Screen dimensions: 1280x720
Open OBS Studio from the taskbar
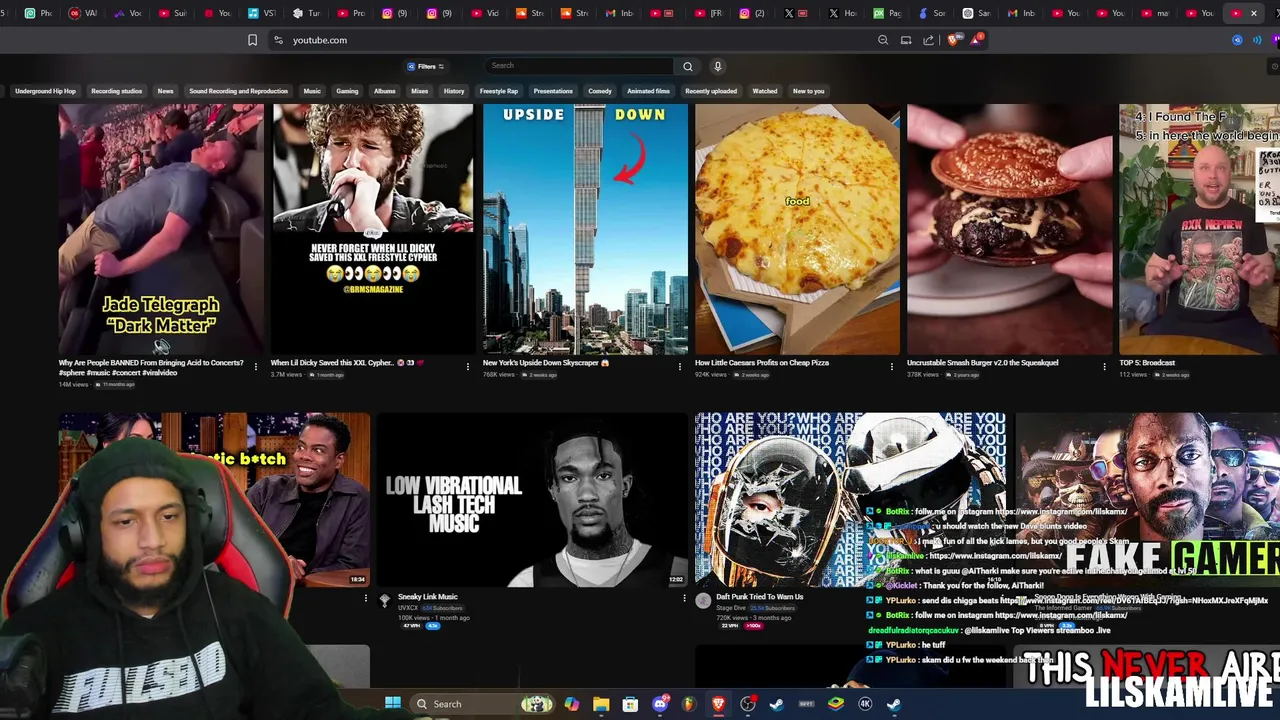pyautogui.click(x=747, y=704)
